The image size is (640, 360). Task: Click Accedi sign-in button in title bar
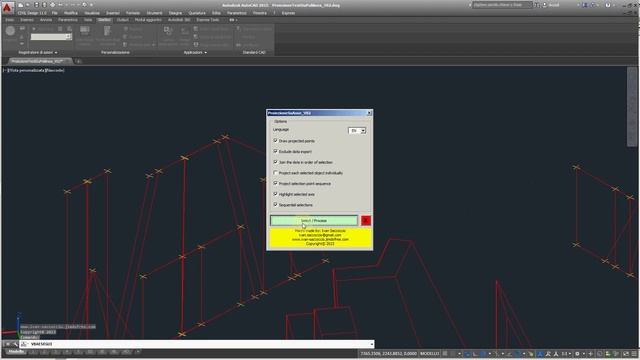click(551, 5)
